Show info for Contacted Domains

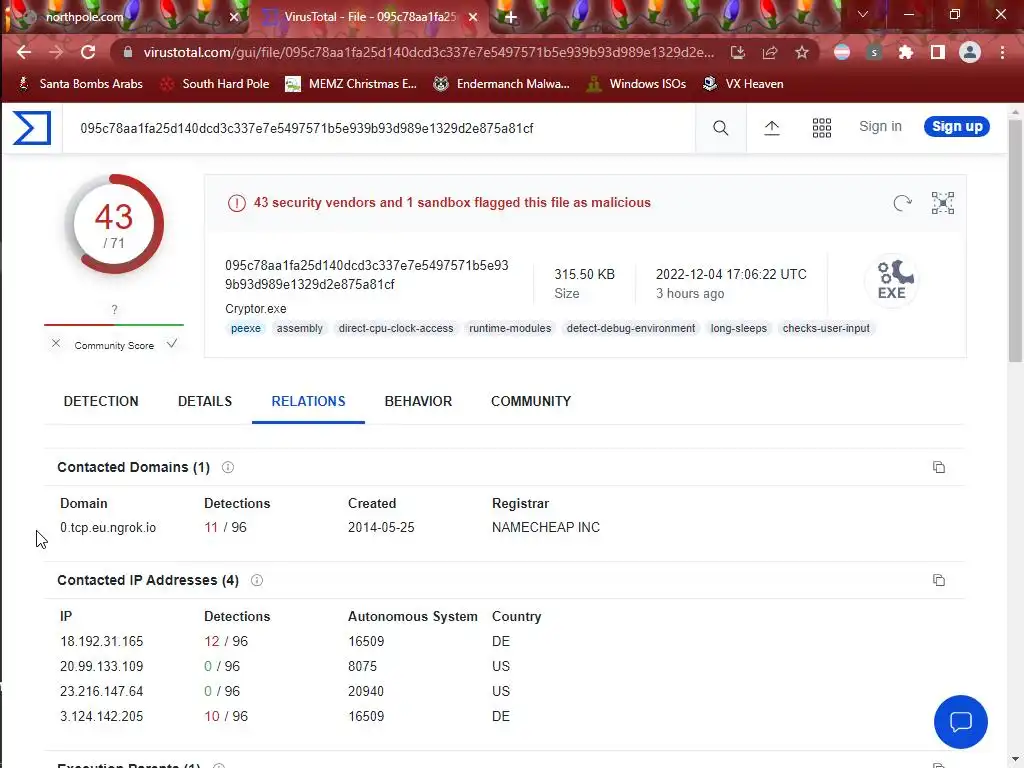[228, 467]
